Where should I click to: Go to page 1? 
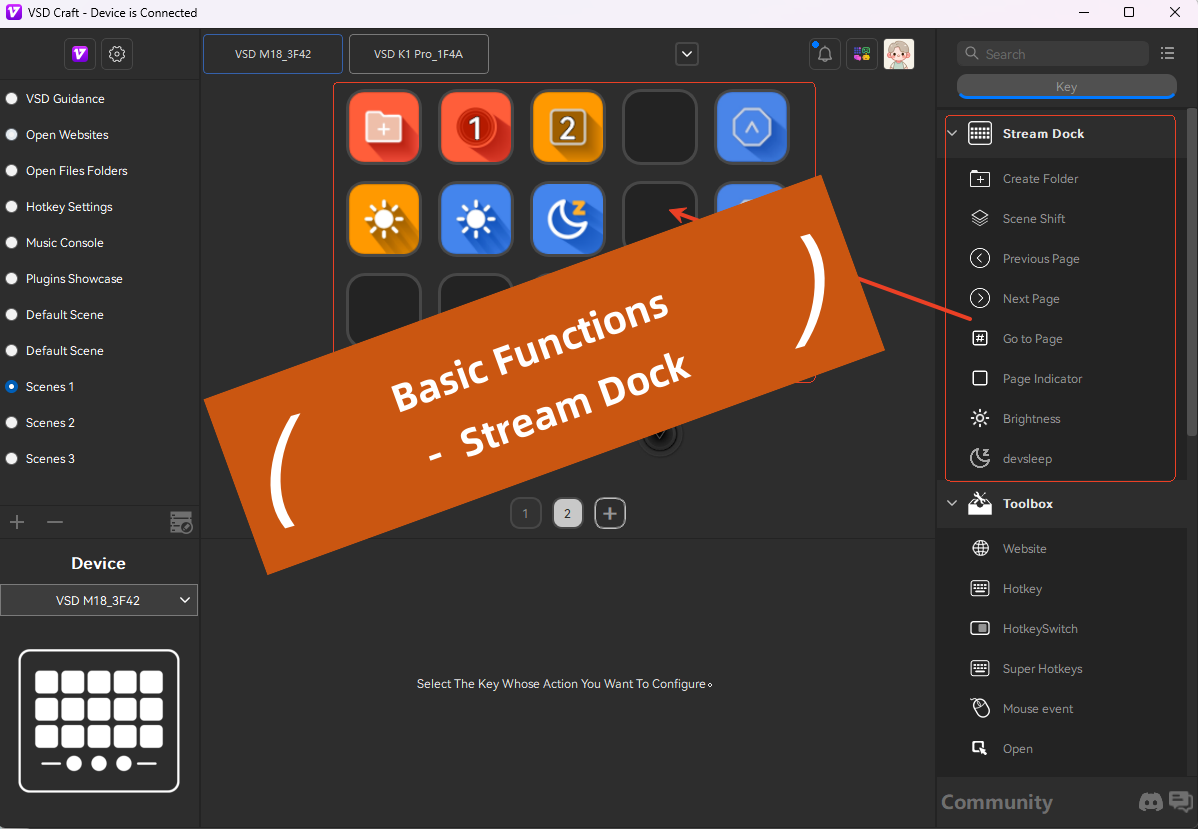[x=525, y=514]
